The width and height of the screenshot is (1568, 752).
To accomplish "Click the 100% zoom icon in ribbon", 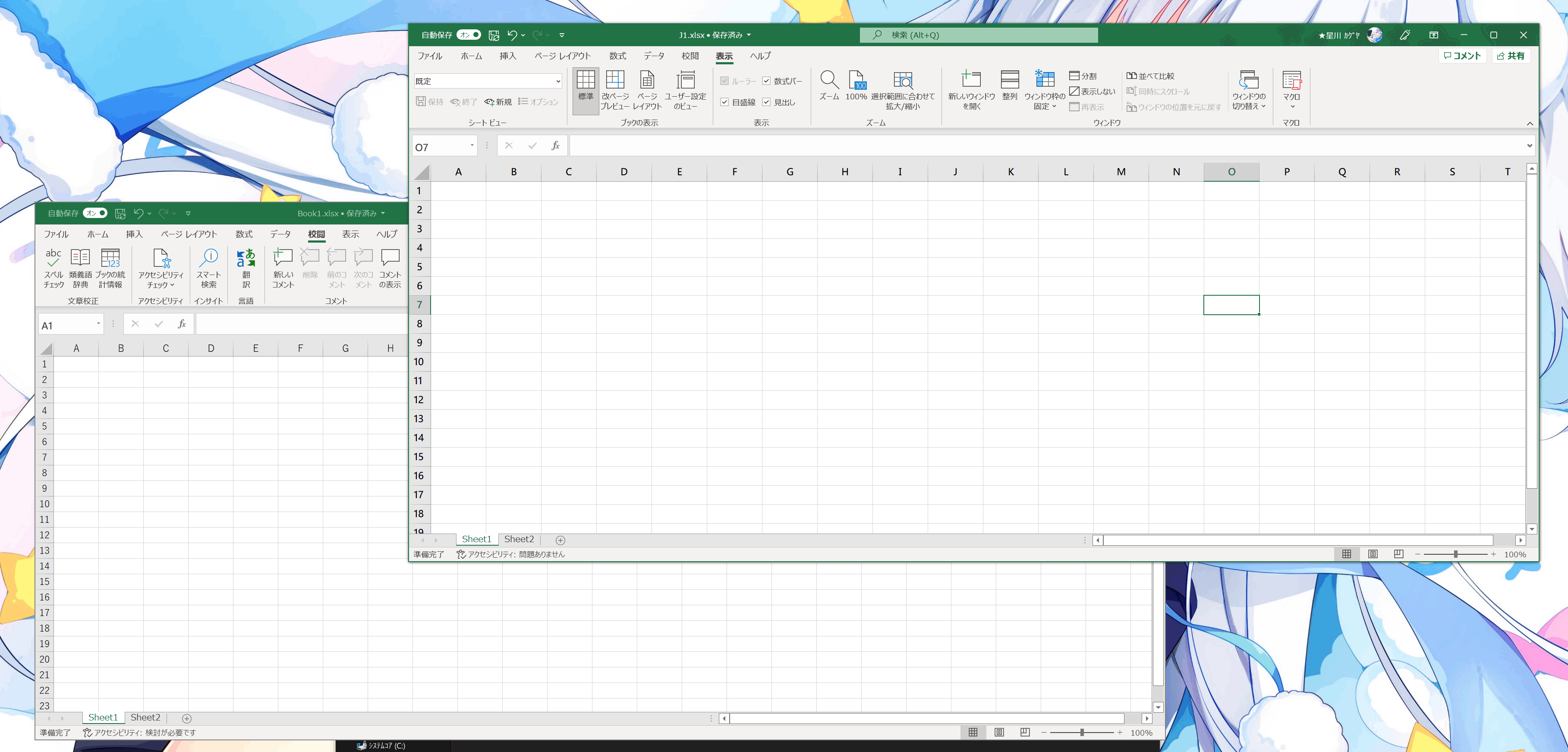I will [x=856, y=85].
